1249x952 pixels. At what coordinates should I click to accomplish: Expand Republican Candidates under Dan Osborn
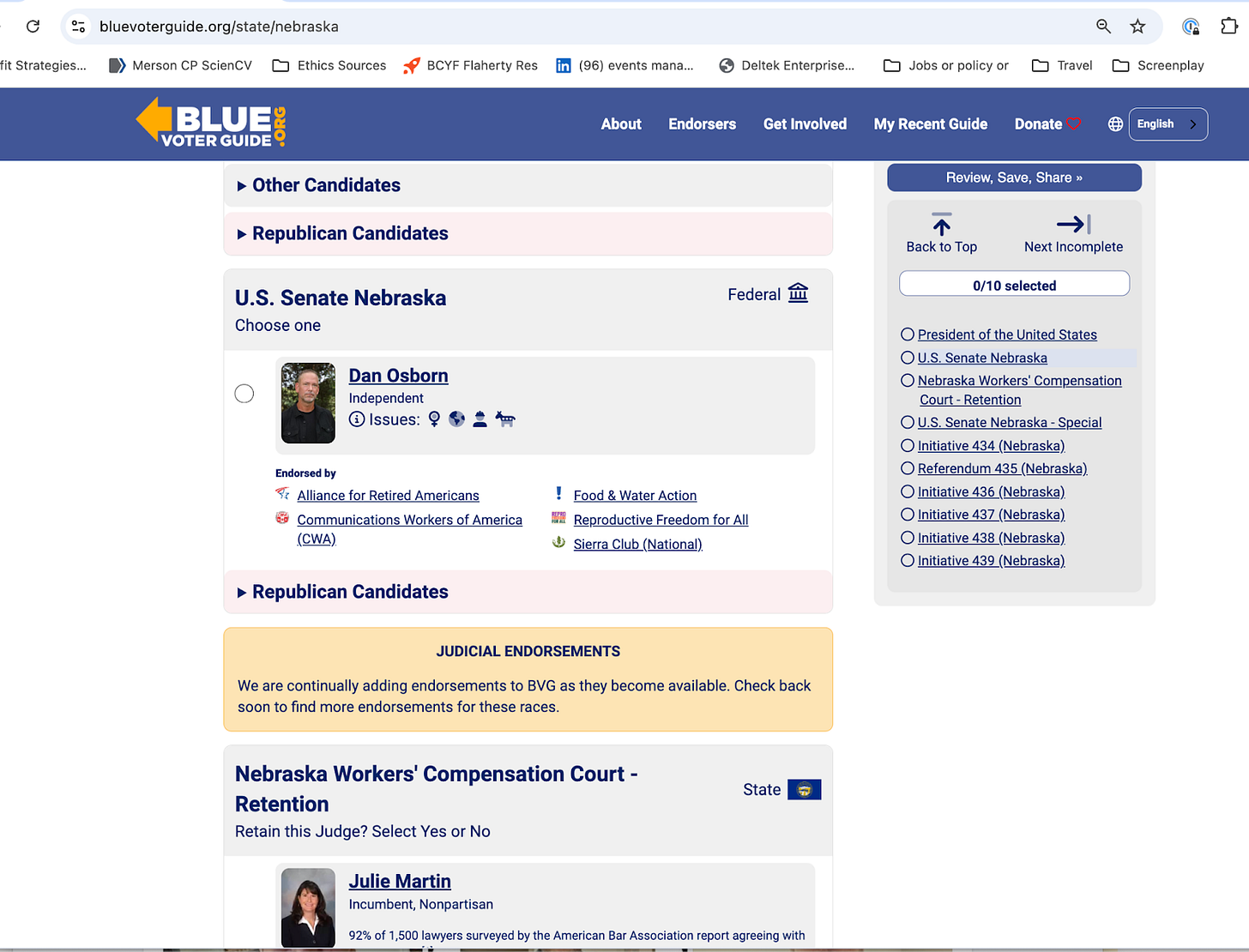coord(528,592)
